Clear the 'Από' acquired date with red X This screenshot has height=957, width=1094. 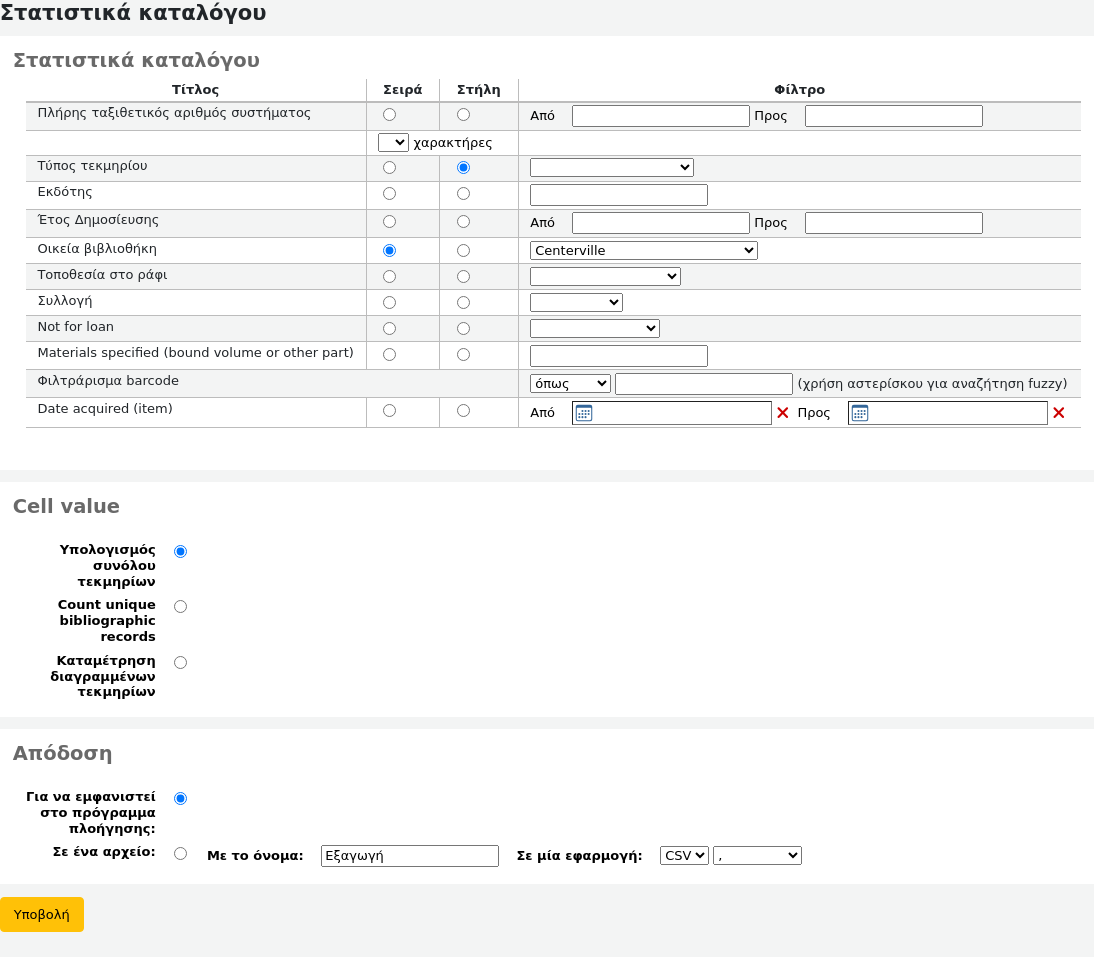(x=783, y=413)
